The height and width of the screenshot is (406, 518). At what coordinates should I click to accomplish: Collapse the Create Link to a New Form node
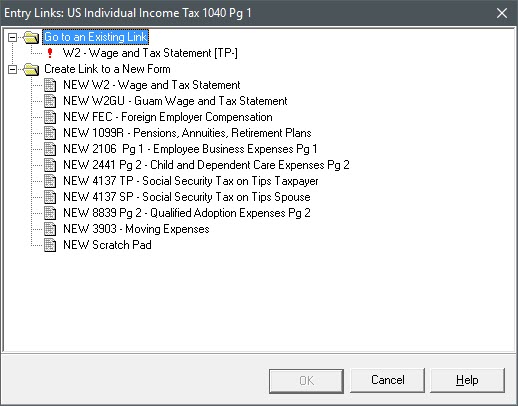click(x=12, y=69)
